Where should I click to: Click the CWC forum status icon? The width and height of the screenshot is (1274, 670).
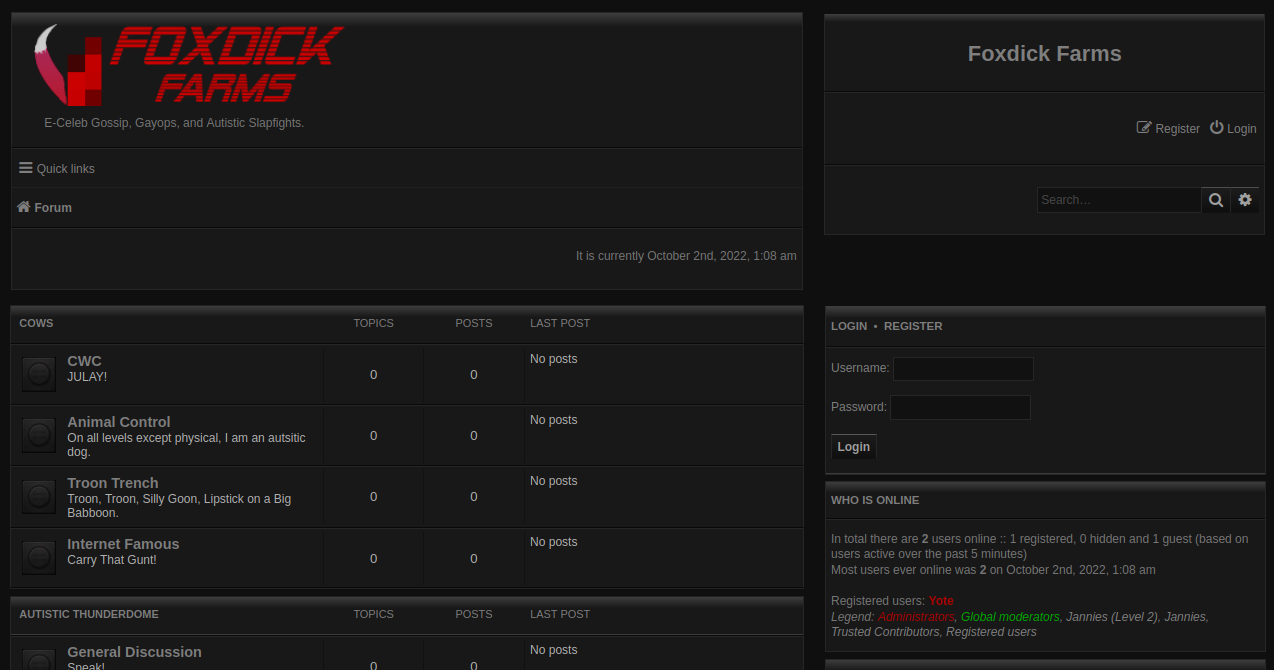(39, 374)
